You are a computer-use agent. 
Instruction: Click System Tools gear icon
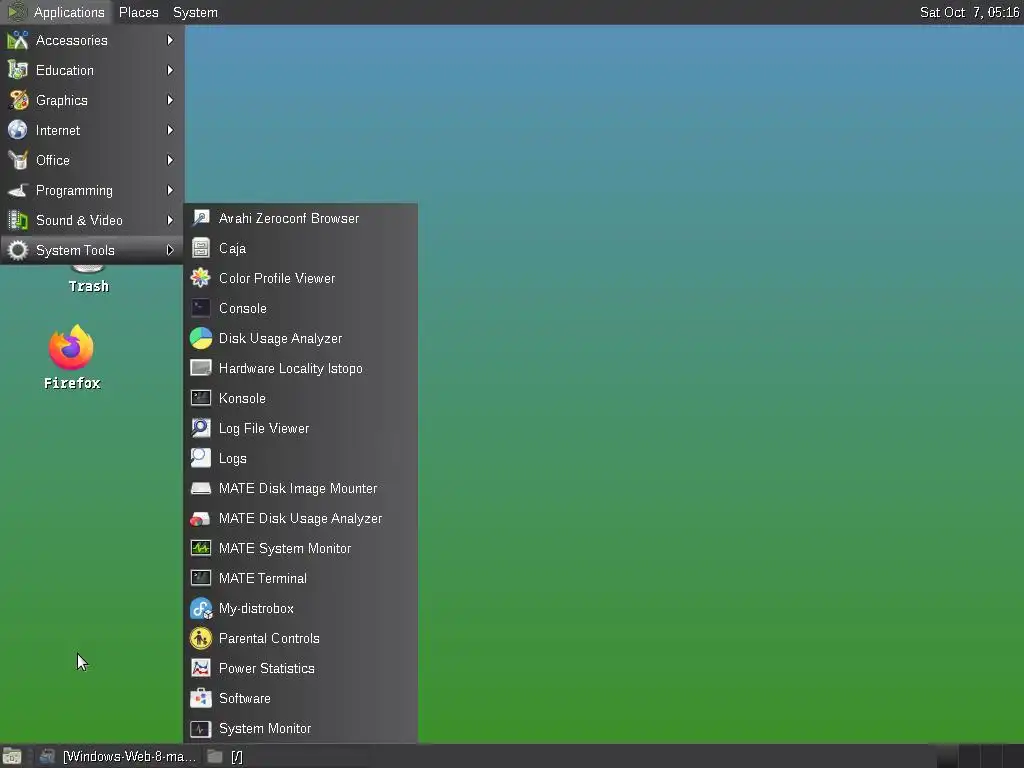tap(18, 251)
